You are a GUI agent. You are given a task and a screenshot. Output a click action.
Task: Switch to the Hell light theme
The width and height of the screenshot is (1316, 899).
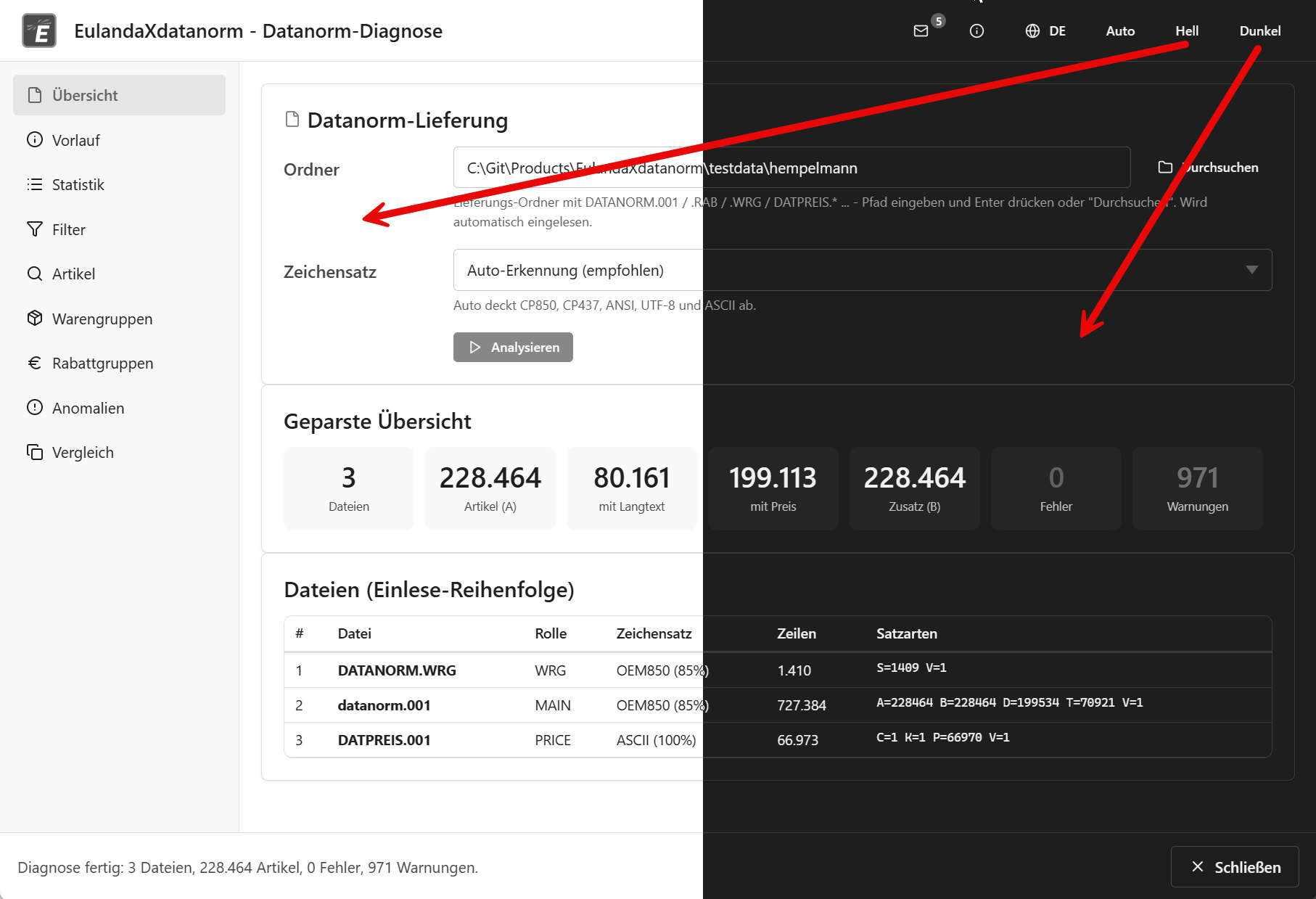pyautogui.click(x=1187, y=30)
